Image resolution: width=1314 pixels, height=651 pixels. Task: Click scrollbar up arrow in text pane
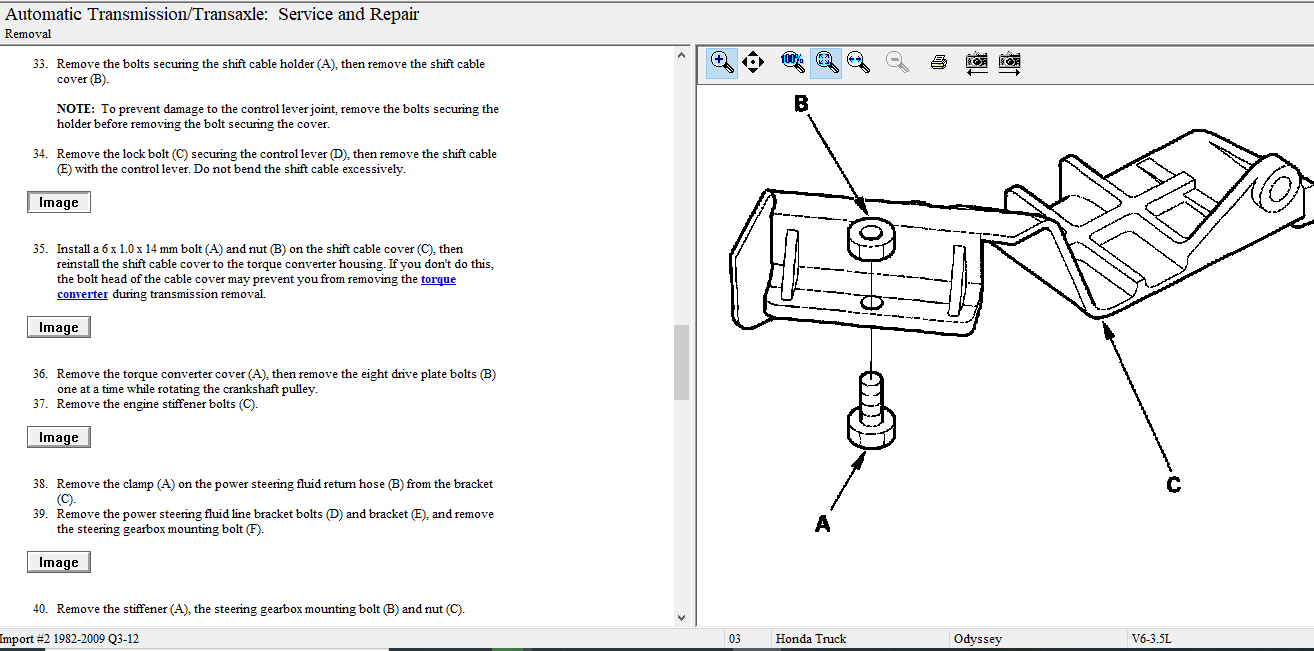682,54
